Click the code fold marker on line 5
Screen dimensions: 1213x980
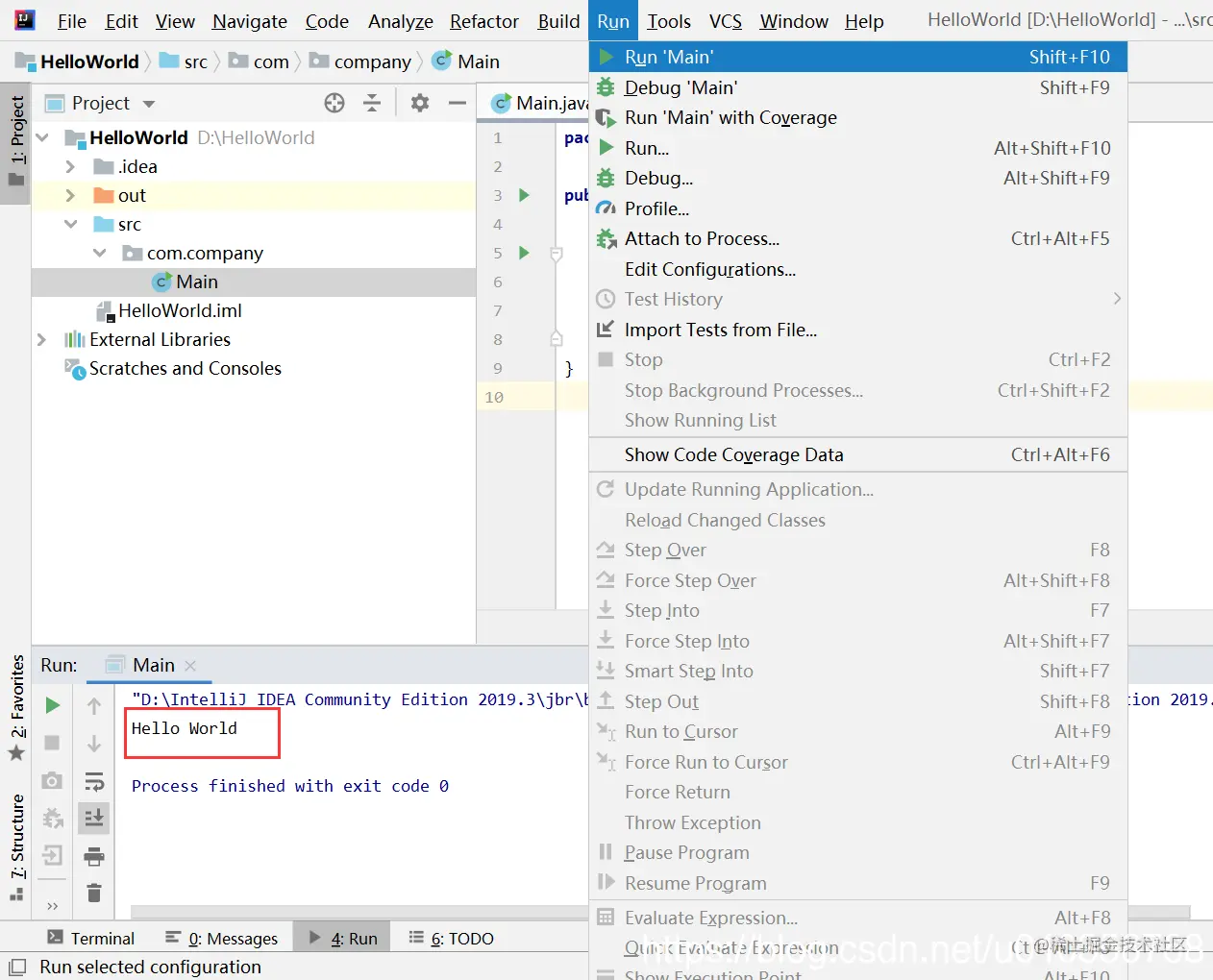click(556, 254)
